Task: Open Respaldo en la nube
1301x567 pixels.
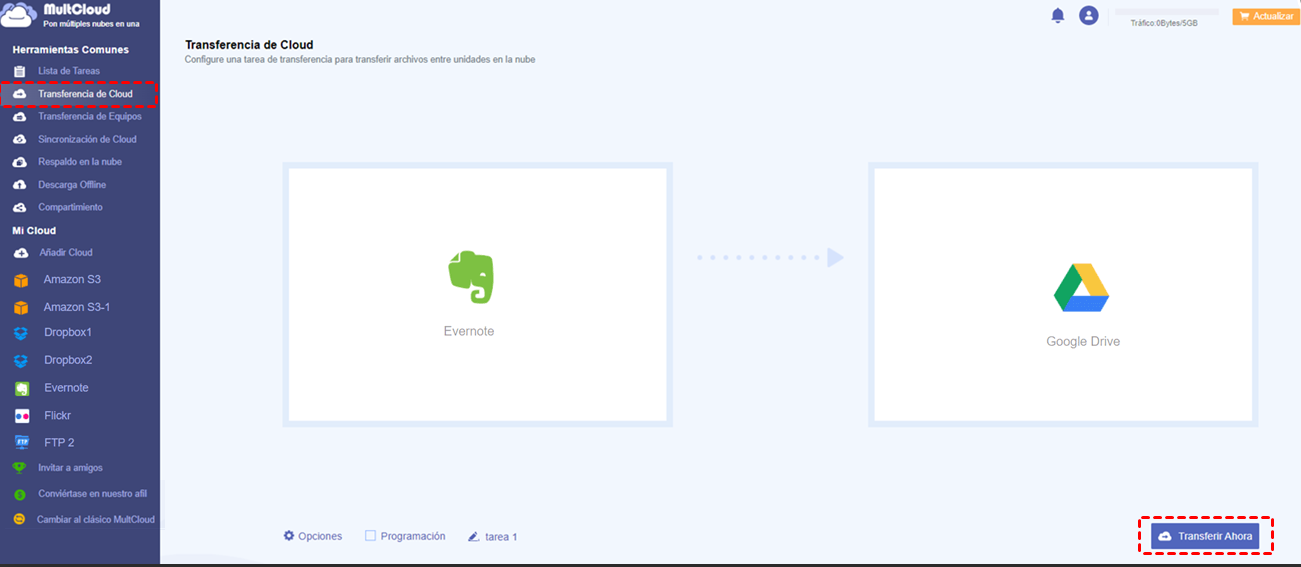Action: (80, 162)
